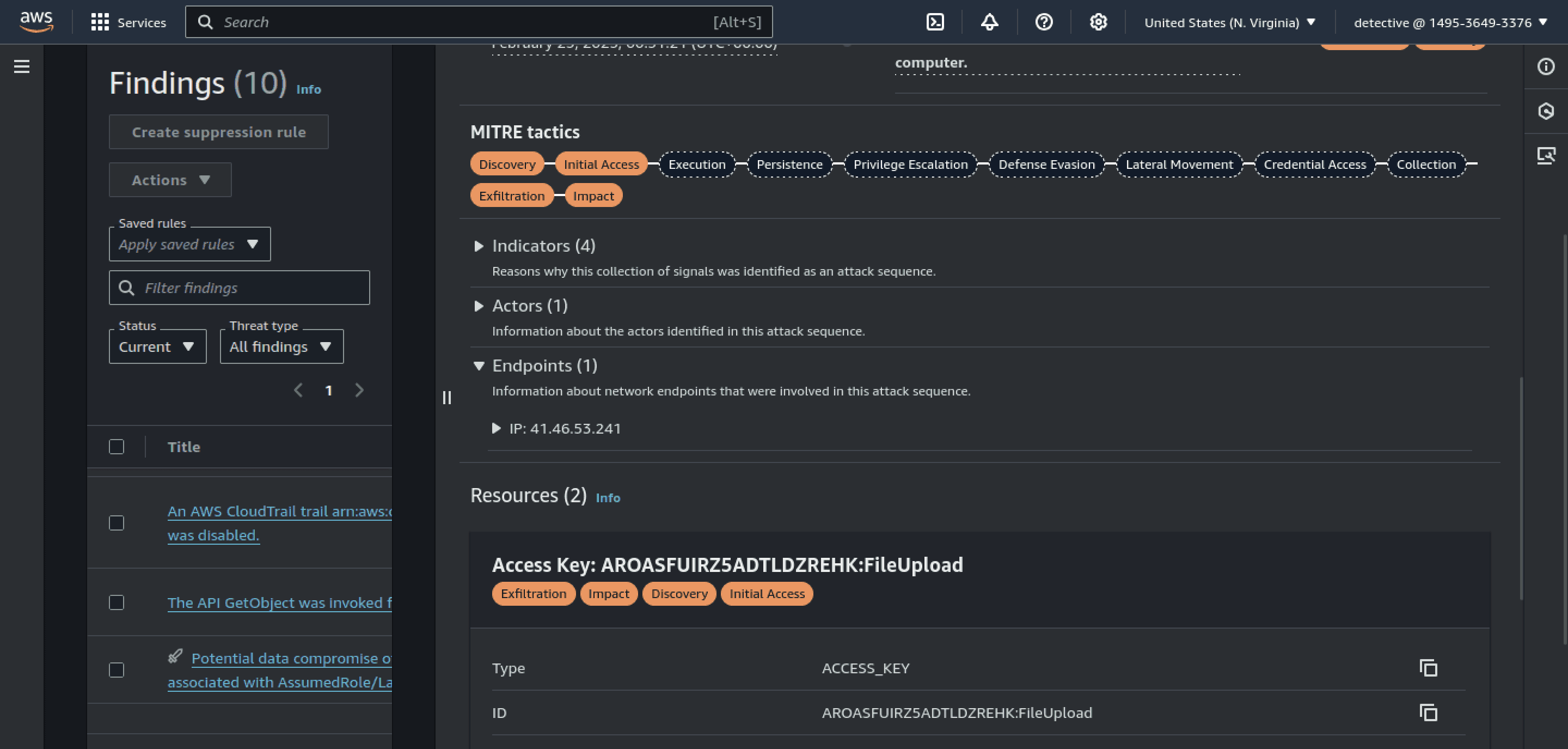Click the Exfiltration MITRE tactic

pos(512,196)
